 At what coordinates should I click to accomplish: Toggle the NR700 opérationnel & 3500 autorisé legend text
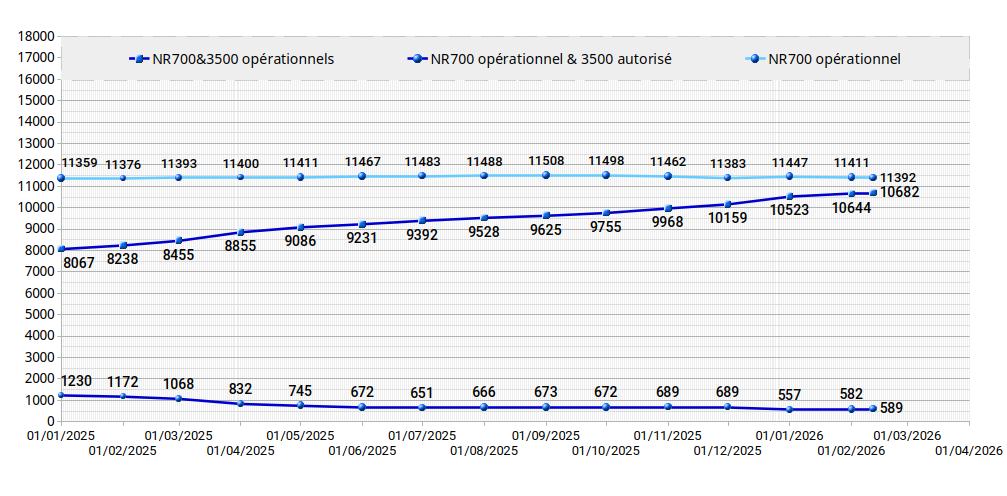click(x=551, y=59)
